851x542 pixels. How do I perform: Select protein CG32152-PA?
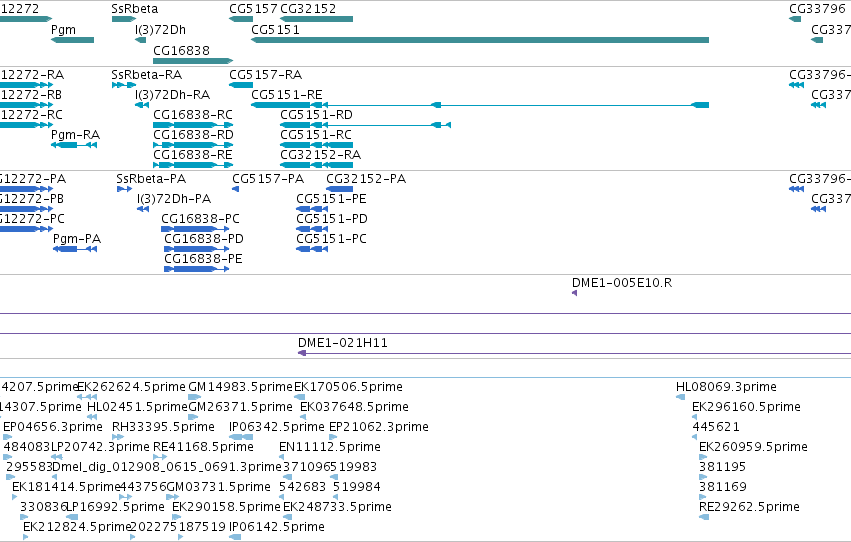(x=366, y=179)
